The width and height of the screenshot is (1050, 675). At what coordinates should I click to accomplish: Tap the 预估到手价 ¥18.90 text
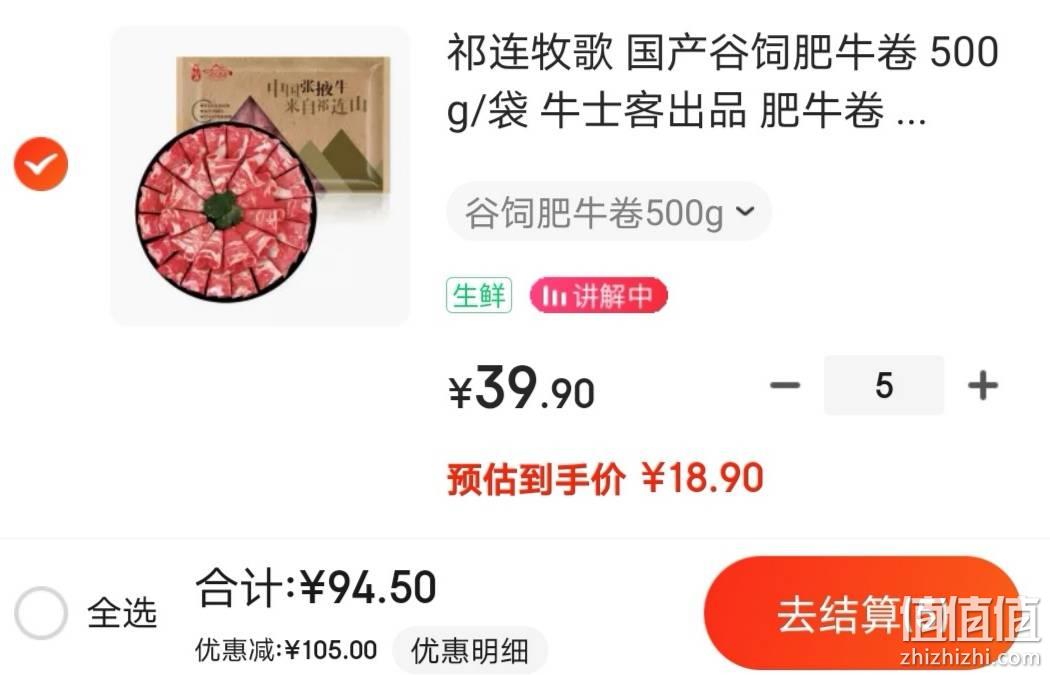click(x=605, y=478)
